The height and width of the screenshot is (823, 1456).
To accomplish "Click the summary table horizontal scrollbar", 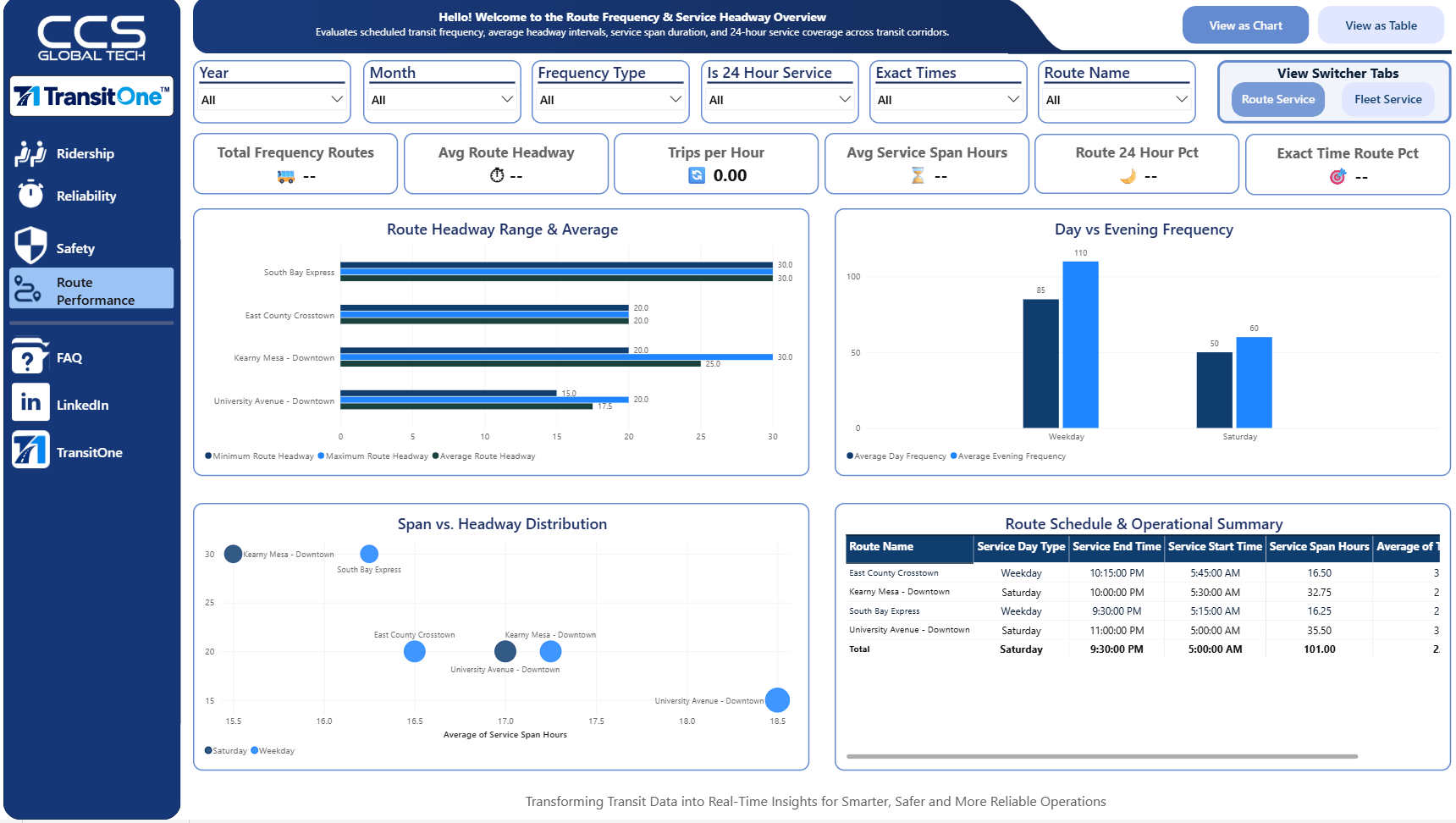I will [1102, 756].
